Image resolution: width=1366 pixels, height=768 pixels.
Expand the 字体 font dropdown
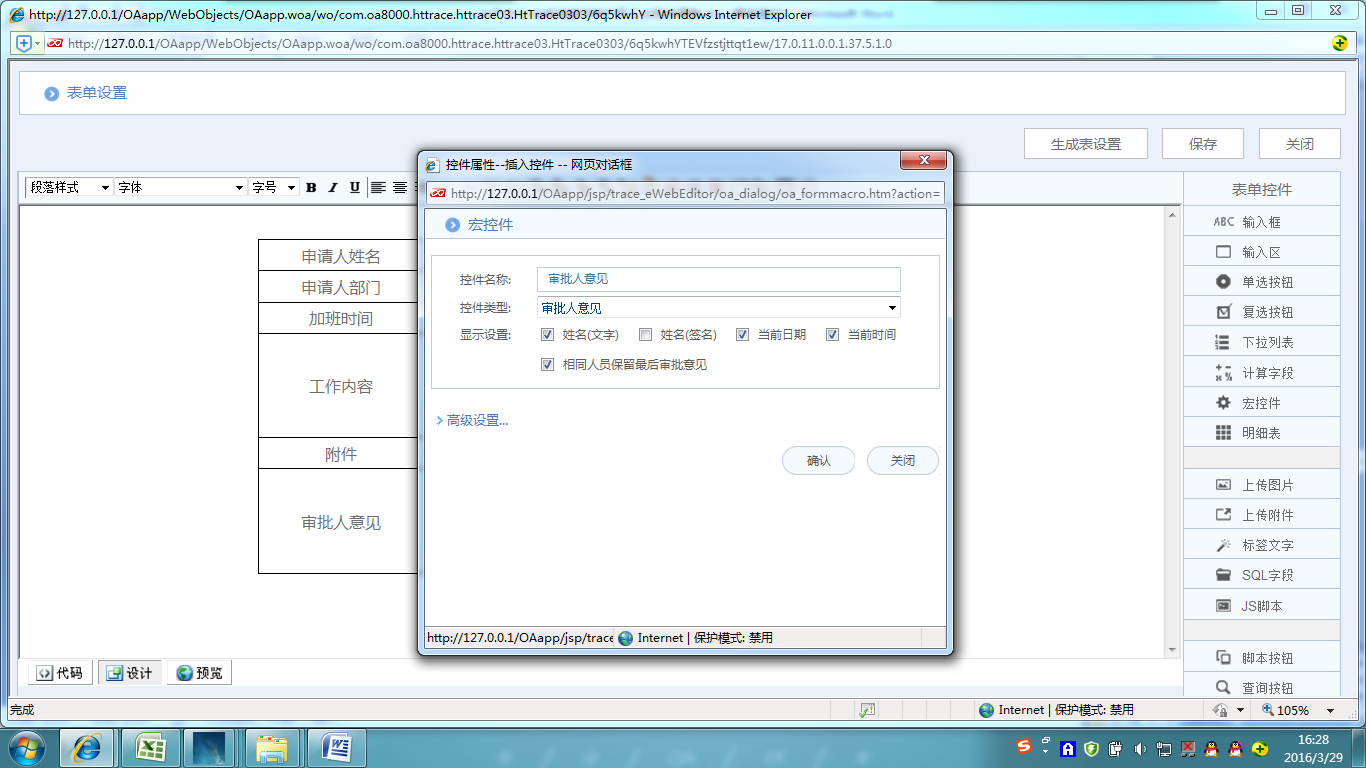coord(236,187)
